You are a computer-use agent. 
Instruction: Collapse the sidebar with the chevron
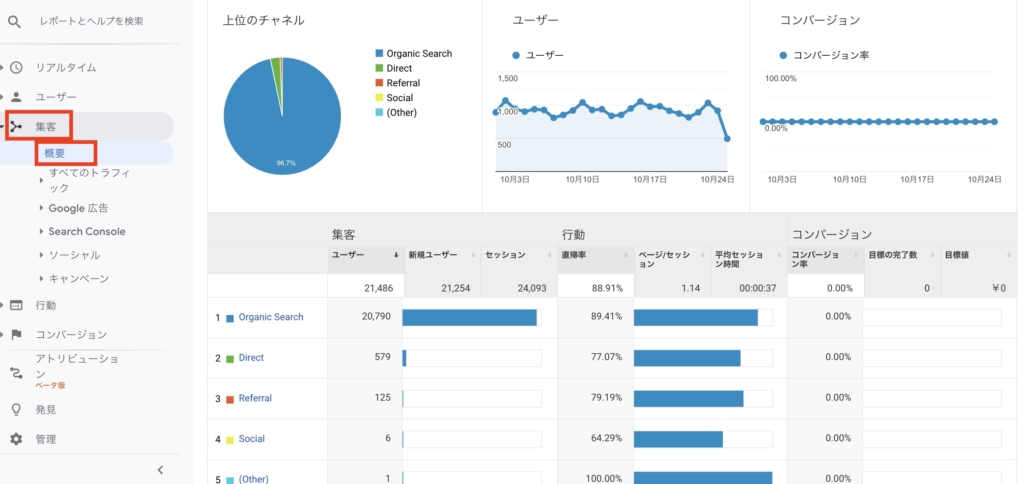click(x=161, y=470)
